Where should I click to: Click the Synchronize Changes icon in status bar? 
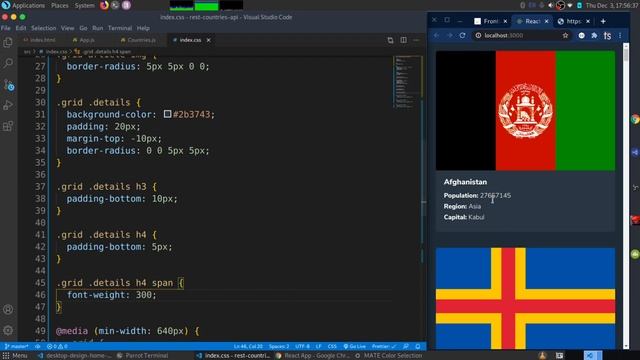point(38,347)
